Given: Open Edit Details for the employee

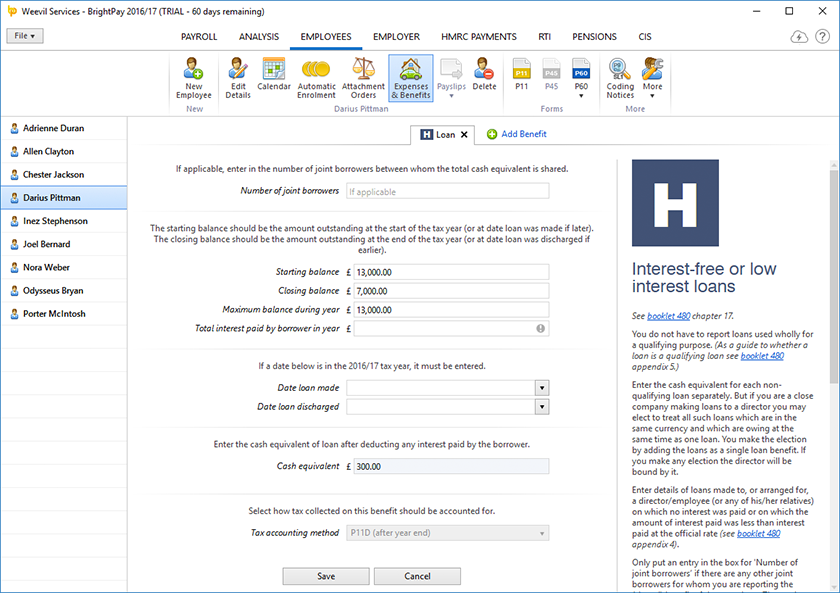Looking at the screenshot, I should pos(238,78).
